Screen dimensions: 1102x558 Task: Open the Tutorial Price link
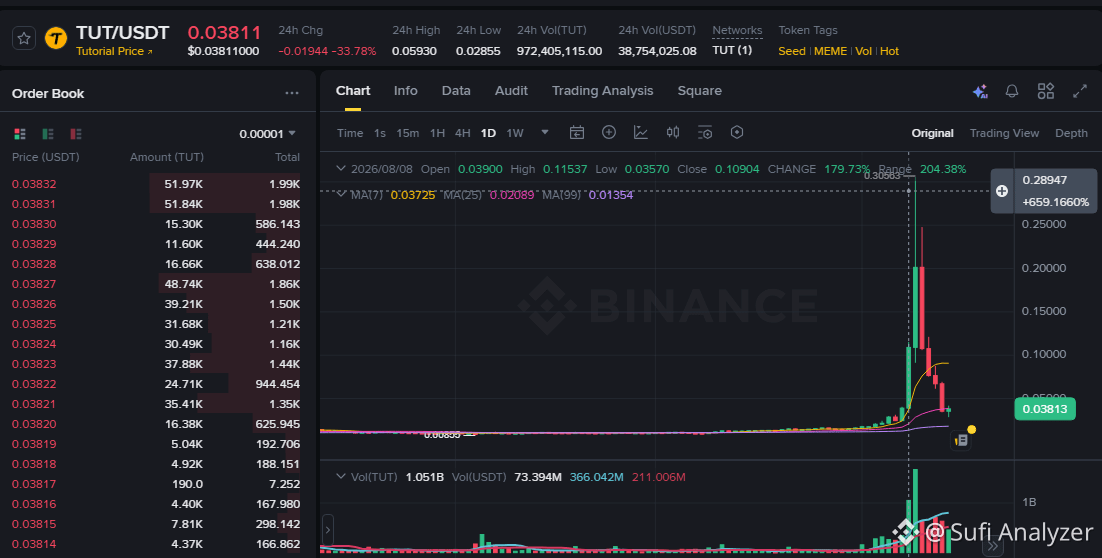(114, 51)
